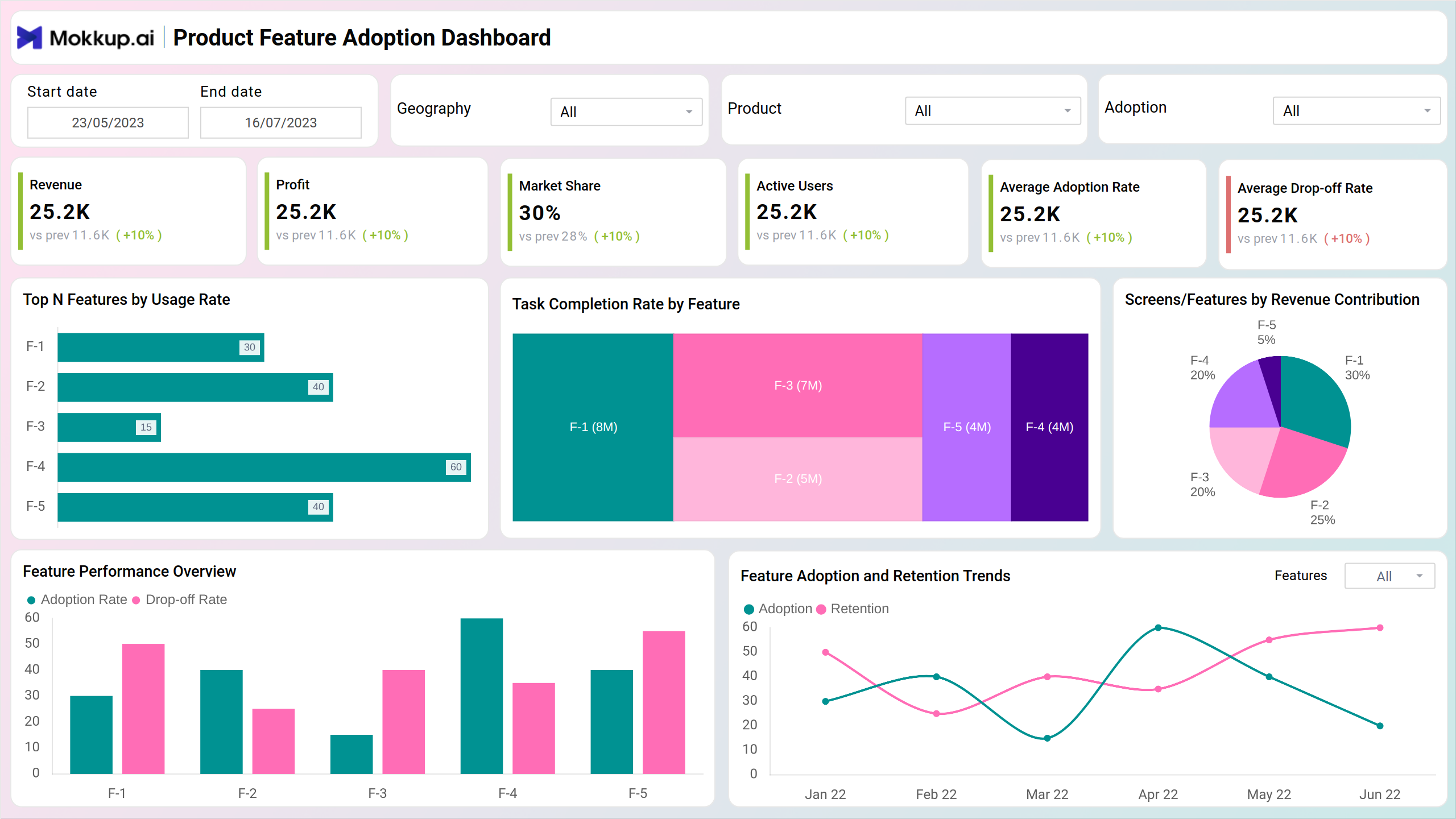Click the Top N Features by Usage Rate title

coord(126,300)
